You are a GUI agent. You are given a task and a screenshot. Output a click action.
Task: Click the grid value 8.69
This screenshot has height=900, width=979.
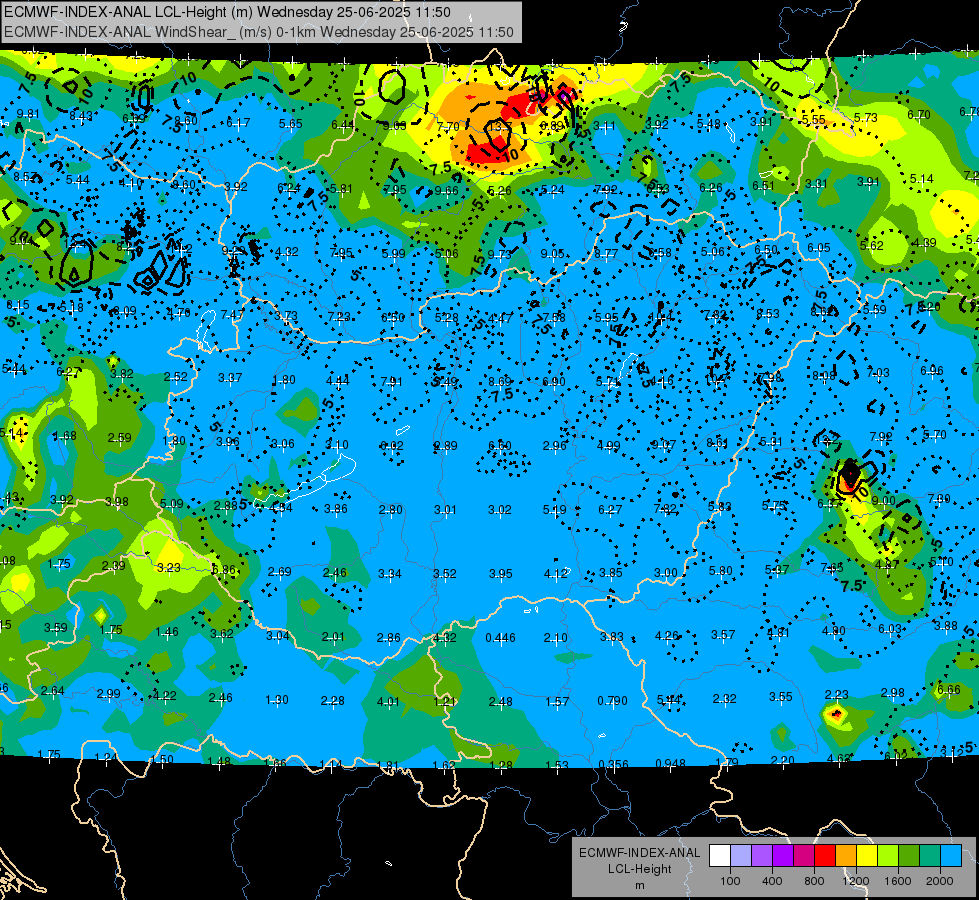(x=500, y=381)
